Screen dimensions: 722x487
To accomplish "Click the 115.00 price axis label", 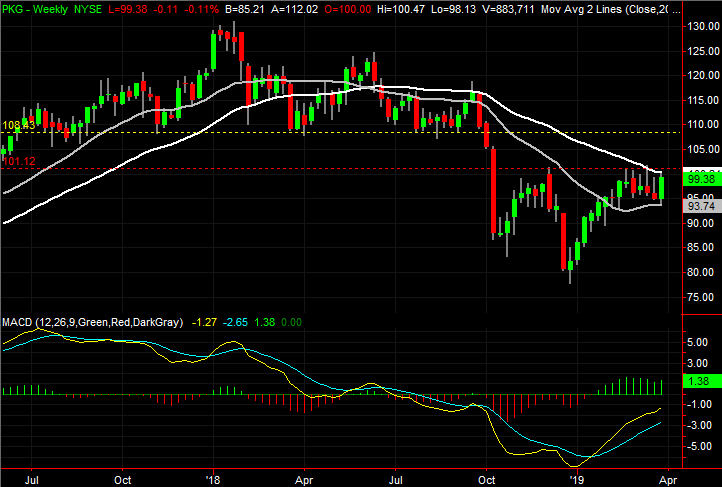I will coord(703,100).
